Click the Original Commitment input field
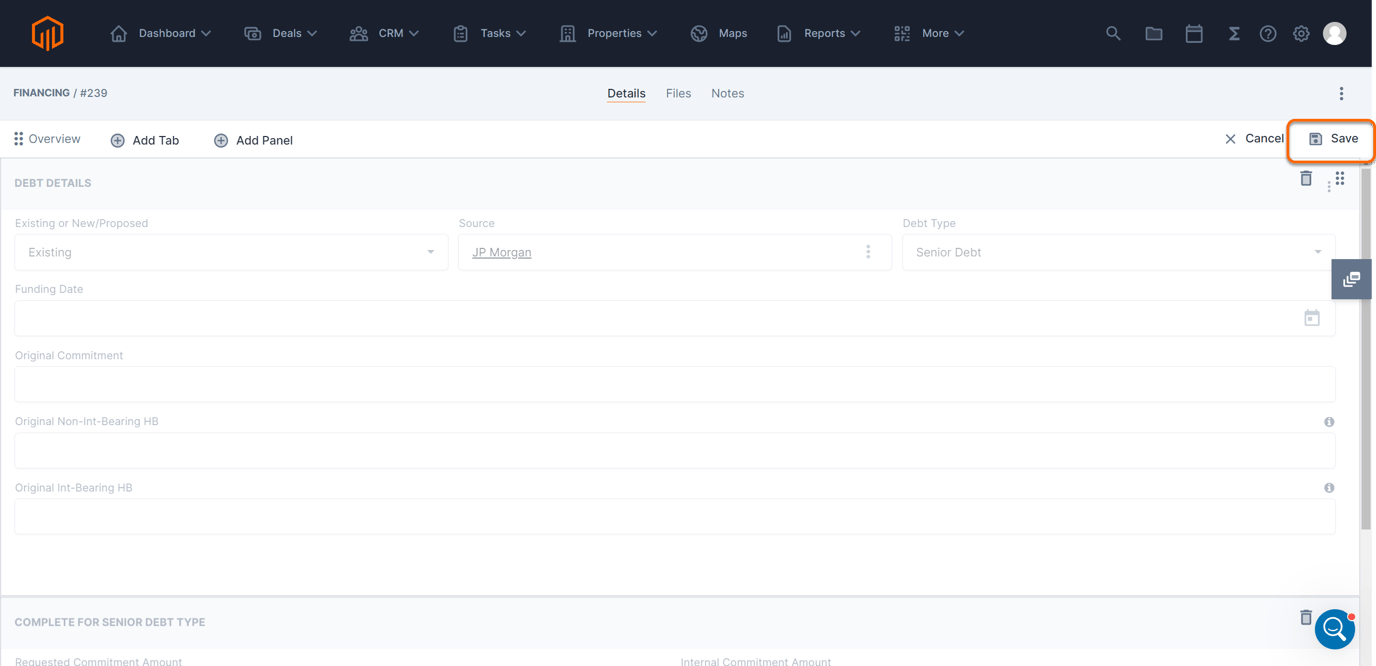Viewport: 1376px width, 666px height. coord(675,384)
